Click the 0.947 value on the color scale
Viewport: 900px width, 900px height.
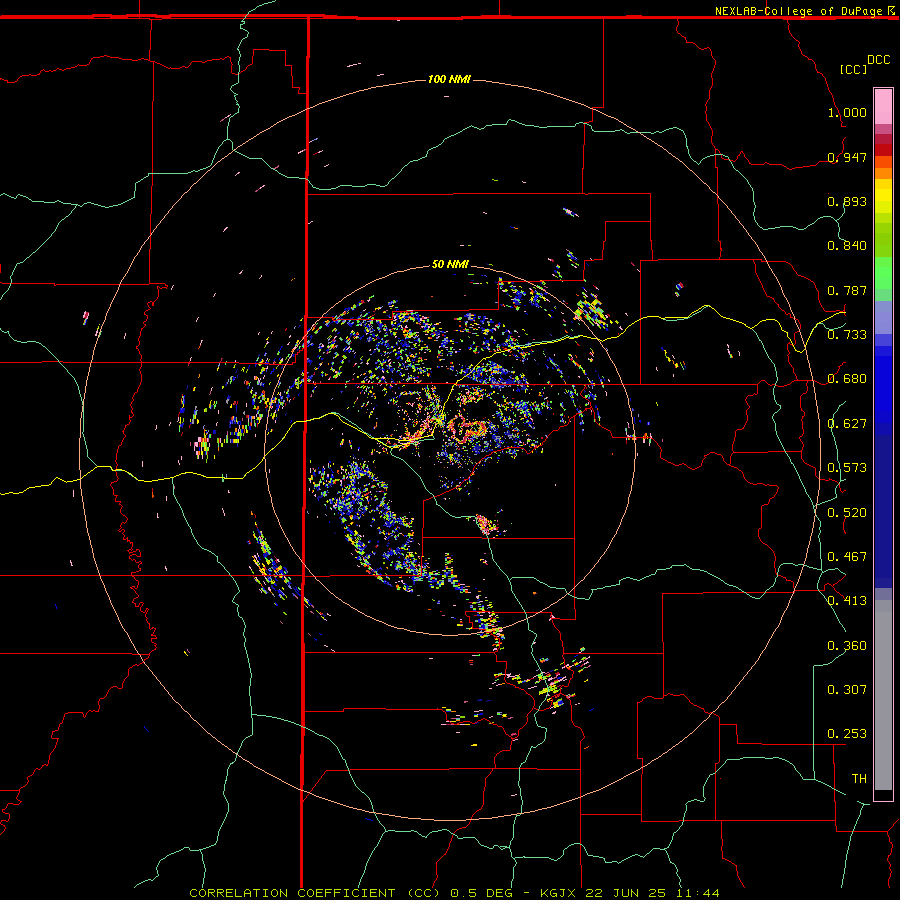click(x=847, y=157)
